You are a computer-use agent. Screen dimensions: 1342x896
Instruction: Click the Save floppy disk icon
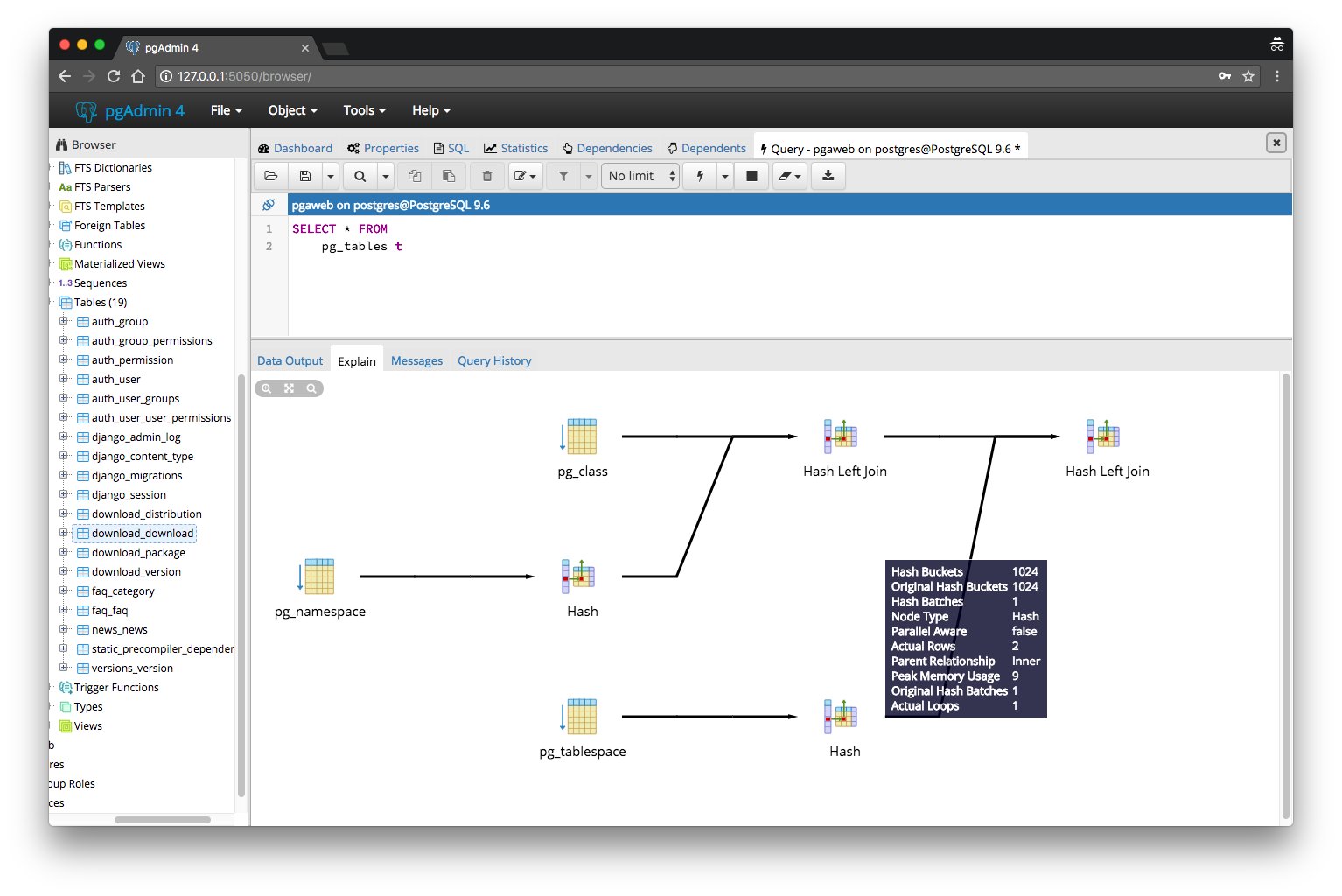tap(305, 176)
